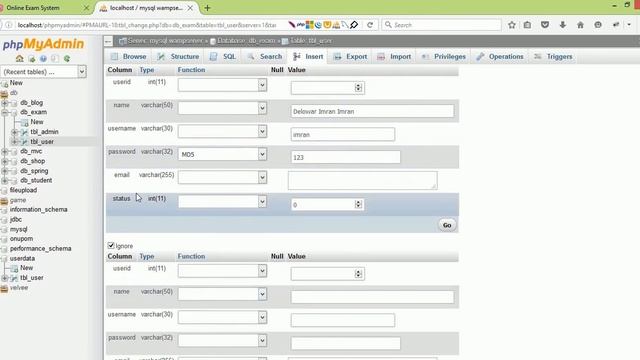Toggle the Ignore checkbox
The image size is (640, 360).
[111, 245]
